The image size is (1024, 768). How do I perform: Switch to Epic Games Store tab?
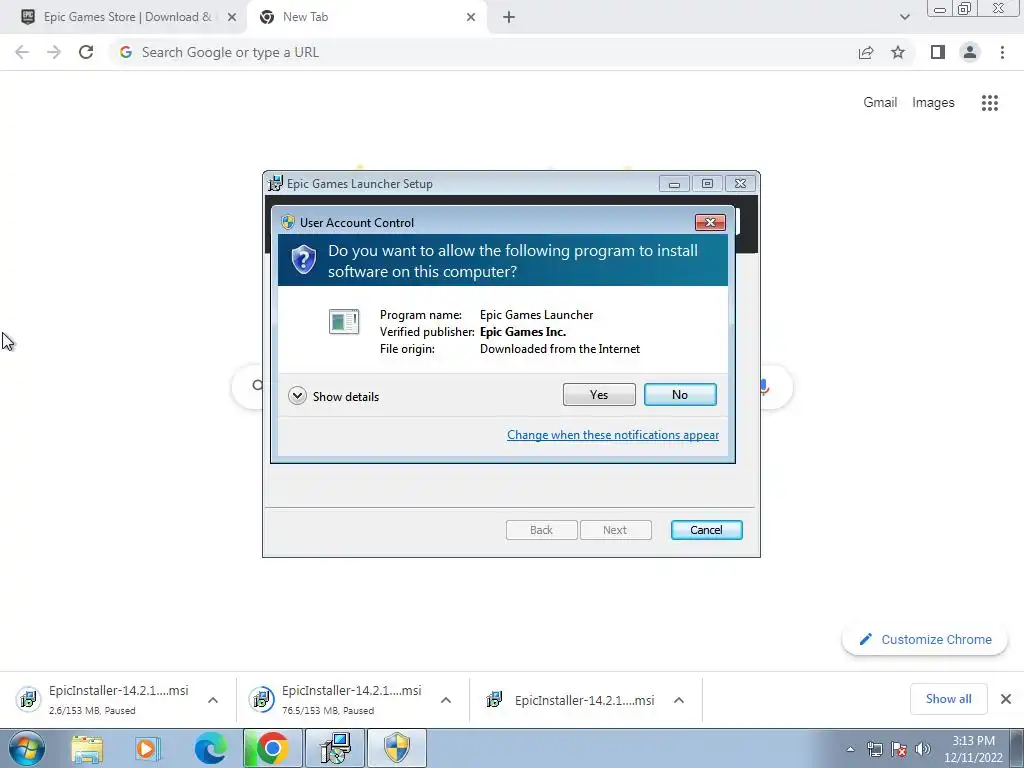pos(123,17)
